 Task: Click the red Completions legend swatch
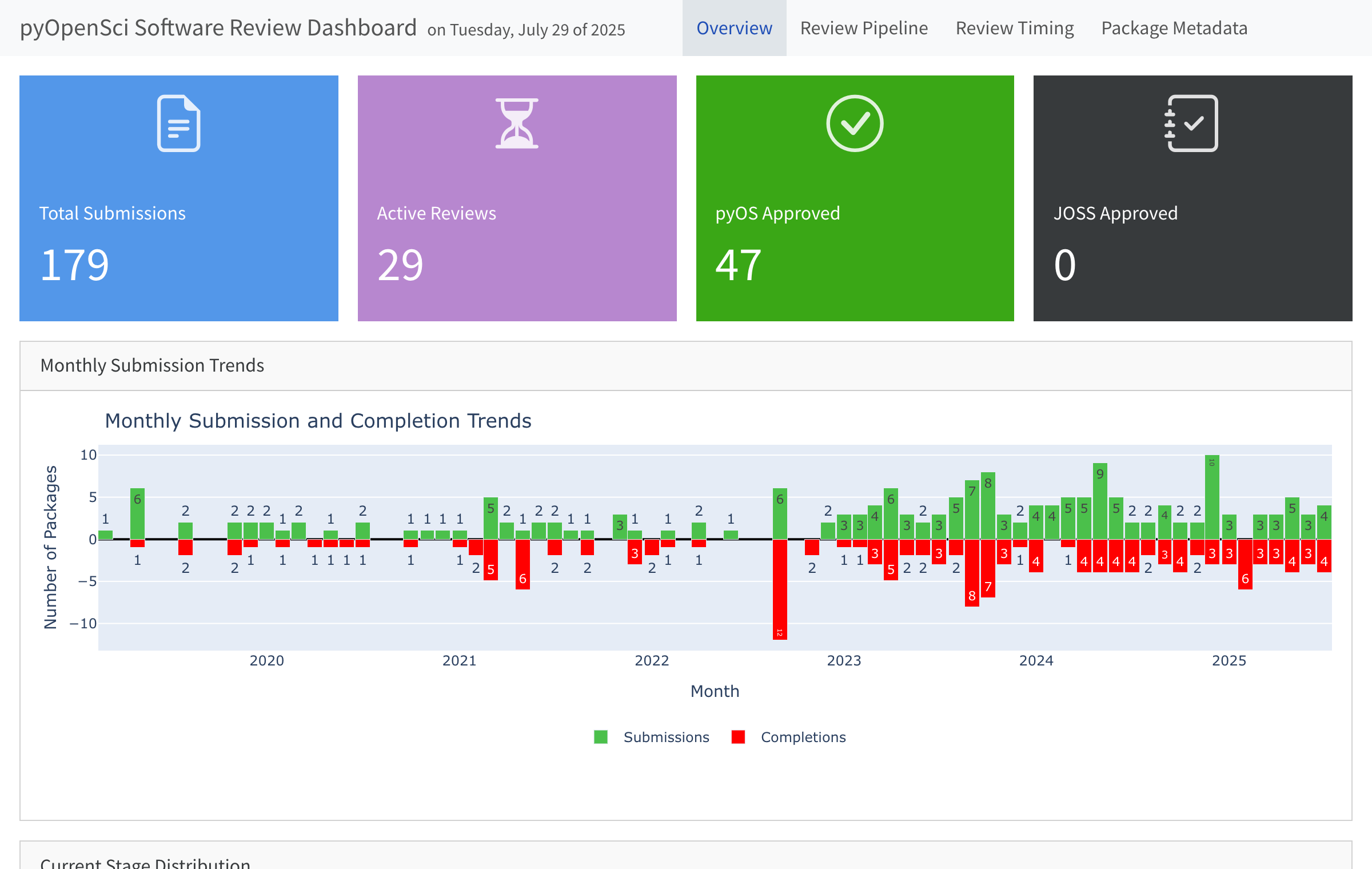[x=738, y=737]
